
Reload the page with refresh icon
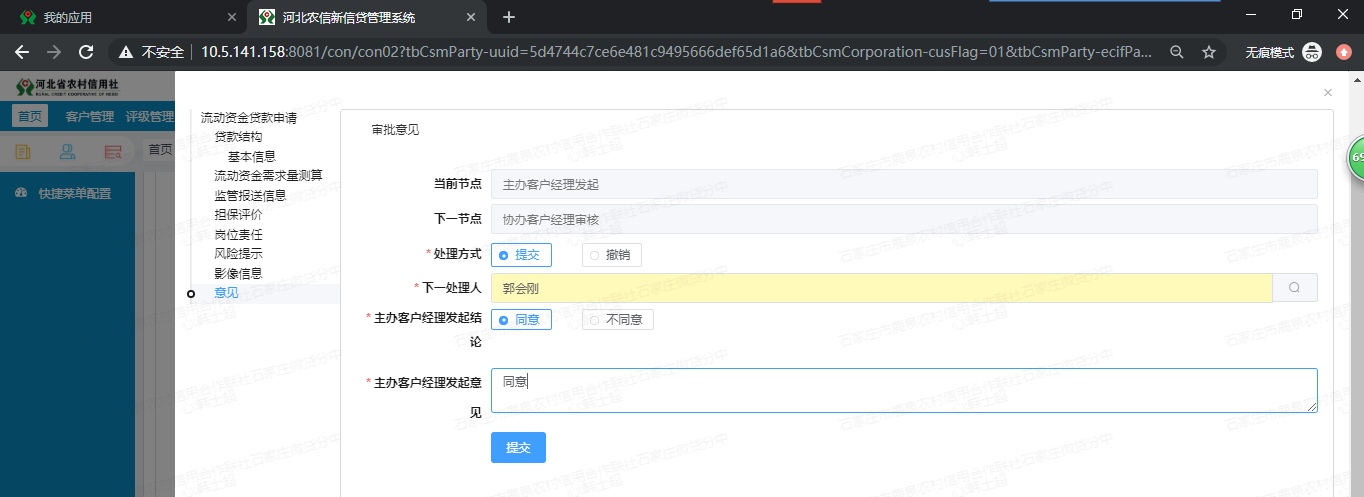pyautogui.click(x=87, y=52)
